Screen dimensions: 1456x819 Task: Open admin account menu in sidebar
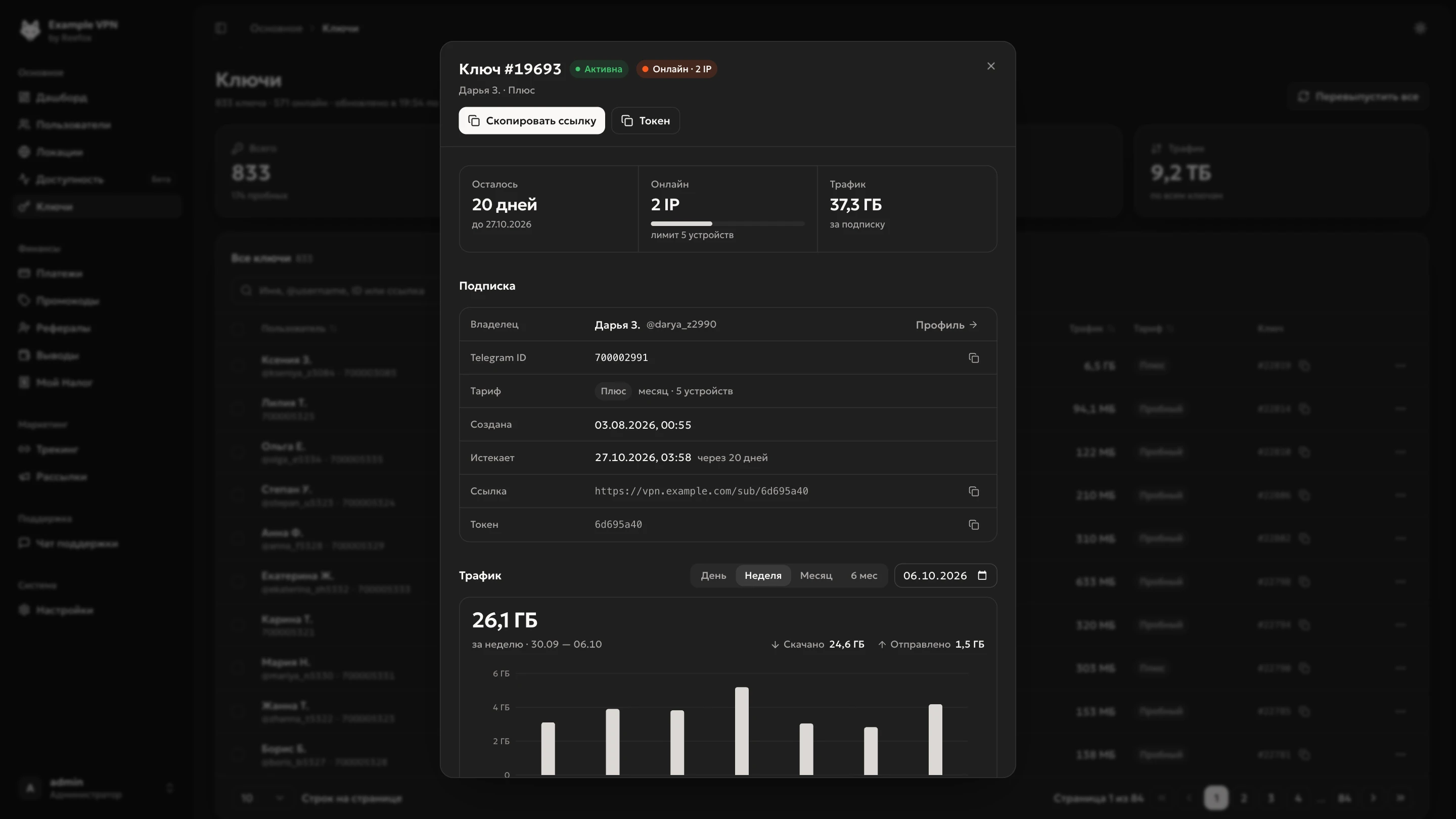click(x=96, y=789)
